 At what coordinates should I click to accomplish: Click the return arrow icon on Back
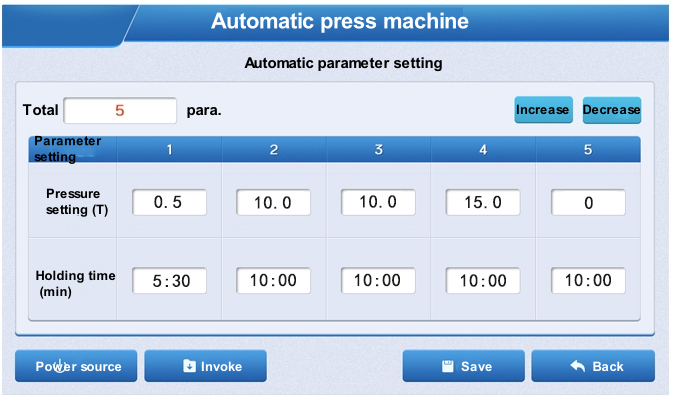tap(578, 366)
